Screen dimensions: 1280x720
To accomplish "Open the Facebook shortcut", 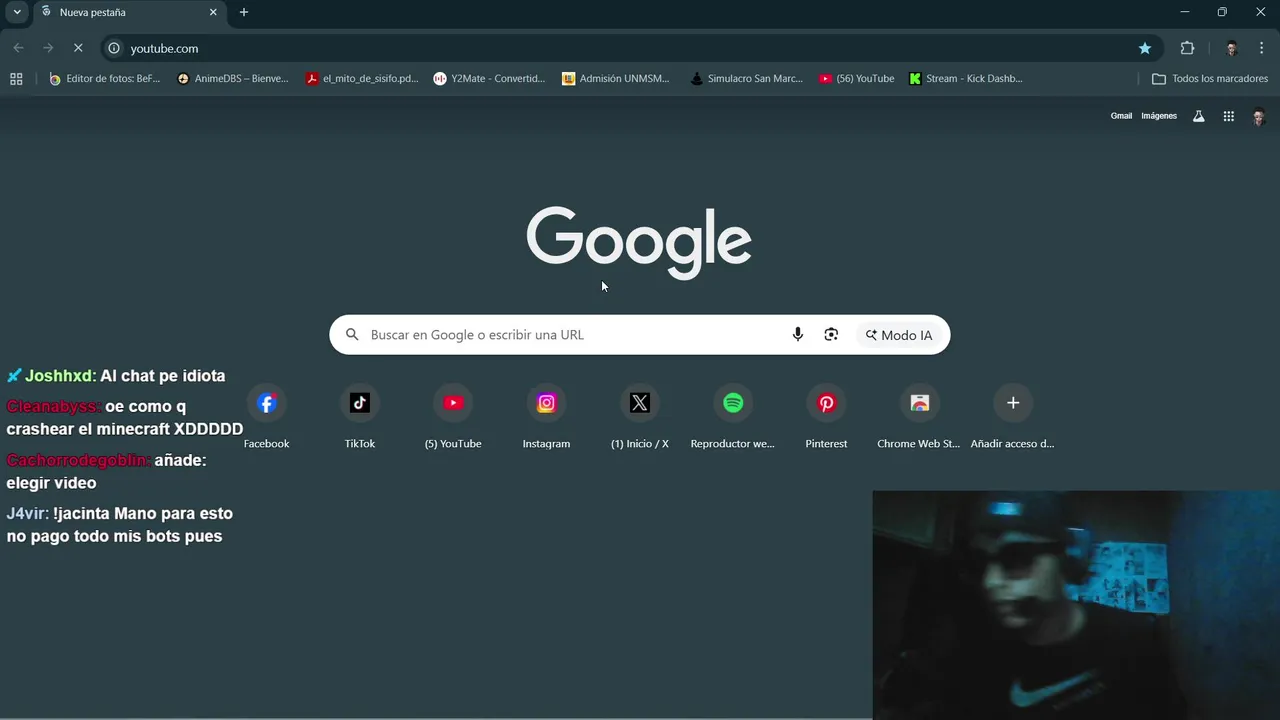I will [266, 418].
